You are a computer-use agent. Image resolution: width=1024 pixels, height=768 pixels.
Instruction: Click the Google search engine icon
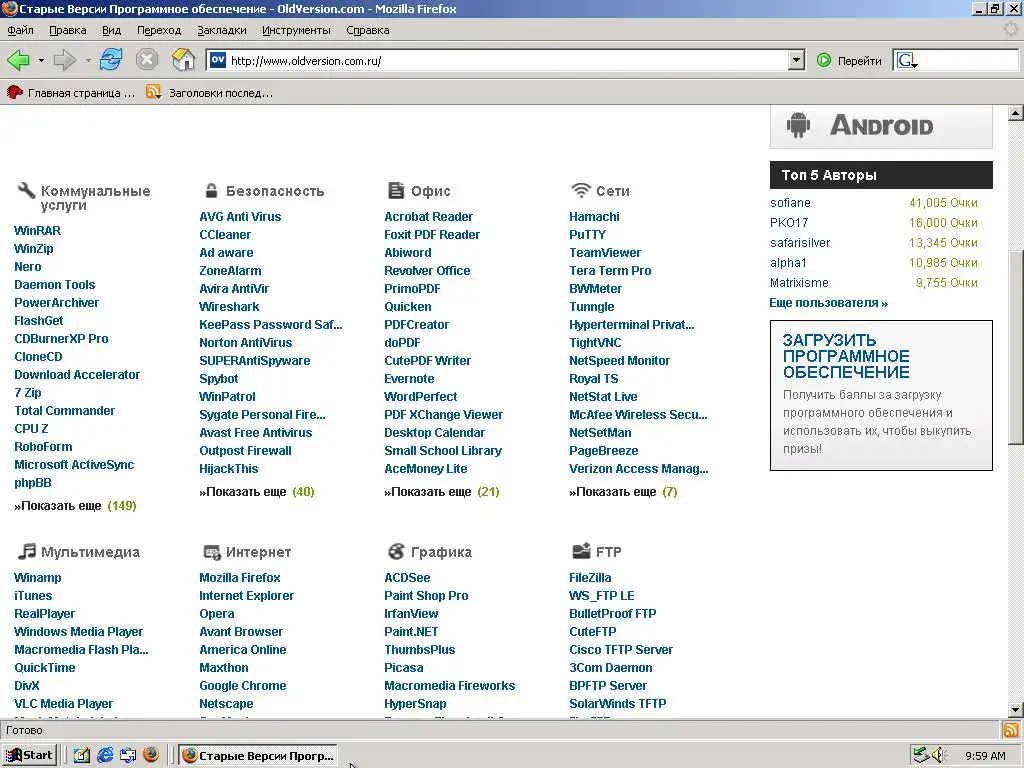[x=906, y=61]
